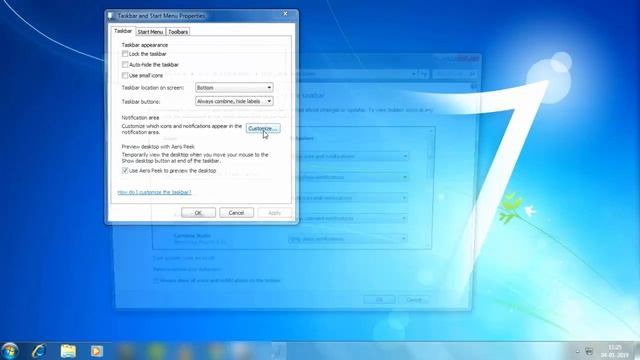Check Use small icons
The width and height of the screenshot is (640, 360).
pyautogui.click(x=125, y=76)
